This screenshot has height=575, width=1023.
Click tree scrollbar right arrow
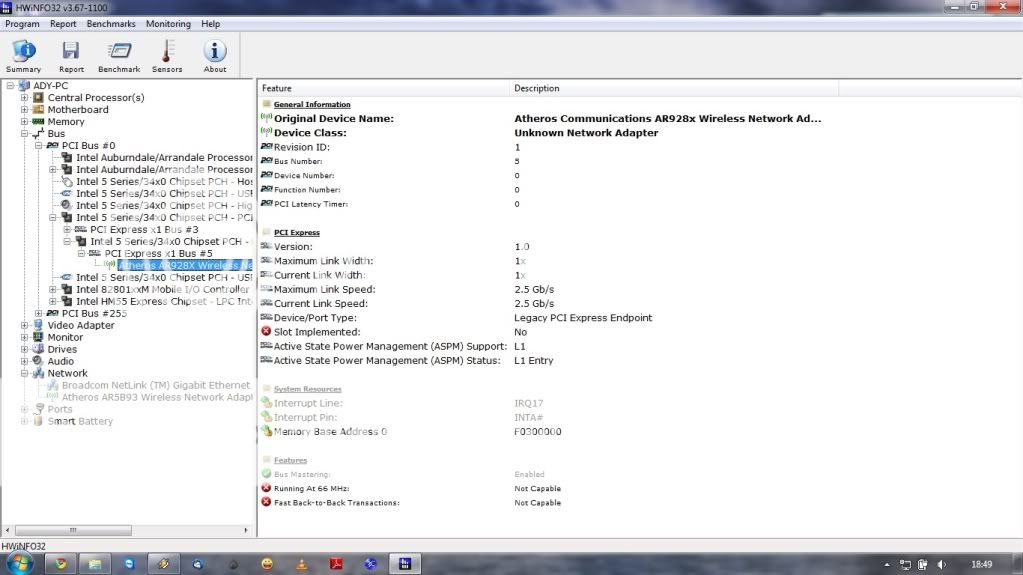tap(246, 530)
